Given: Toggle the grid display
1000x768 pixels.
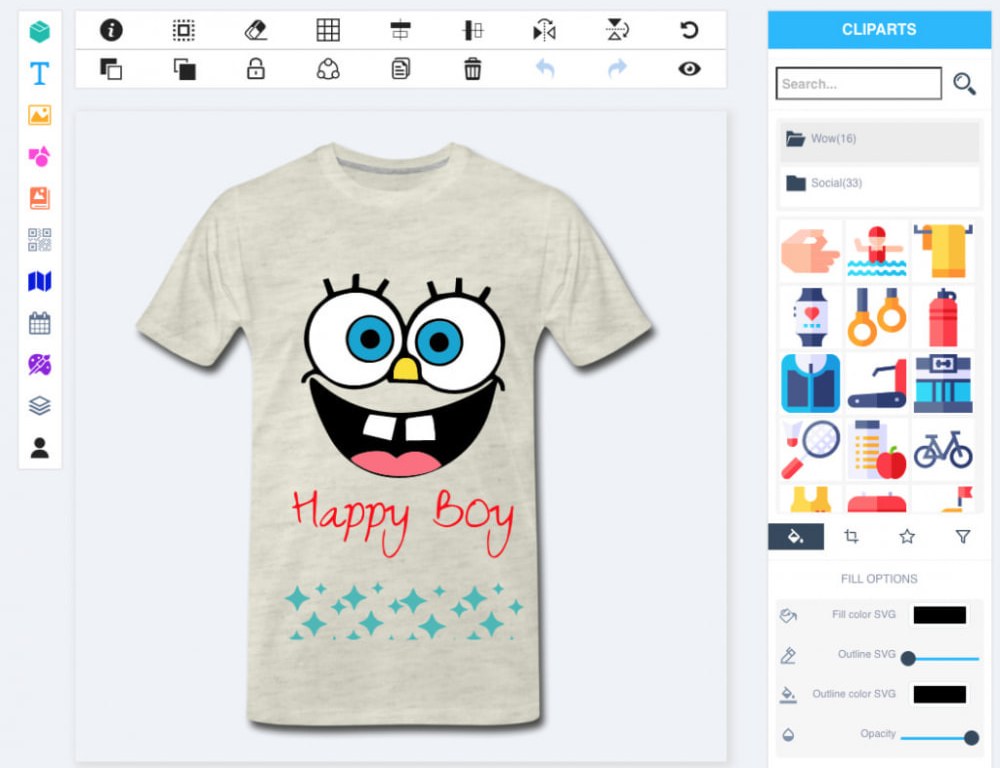Looking at the screenshot, I should (x=328, y=30).
